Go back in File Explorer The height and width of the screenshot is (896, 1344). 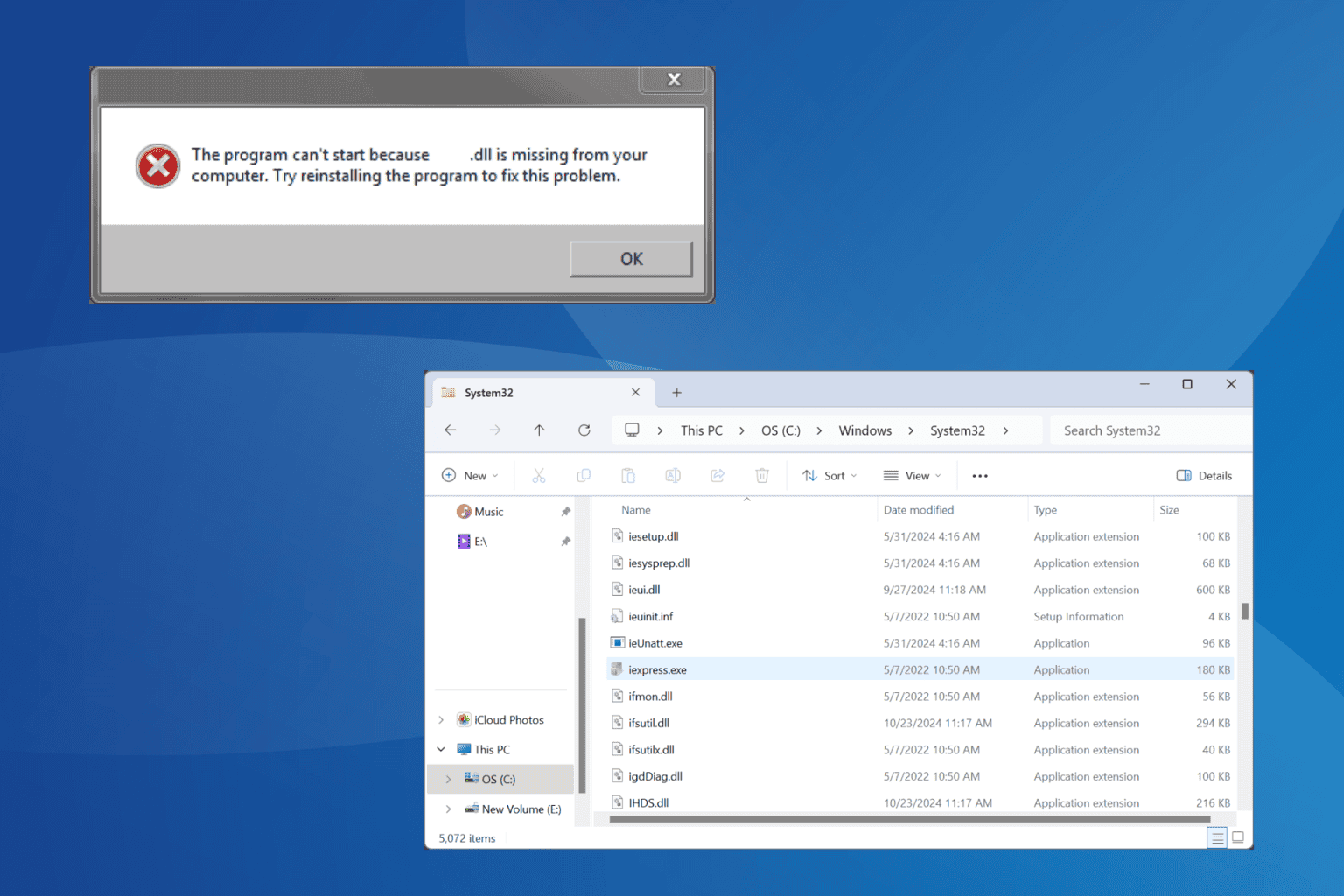click(451, 430)
